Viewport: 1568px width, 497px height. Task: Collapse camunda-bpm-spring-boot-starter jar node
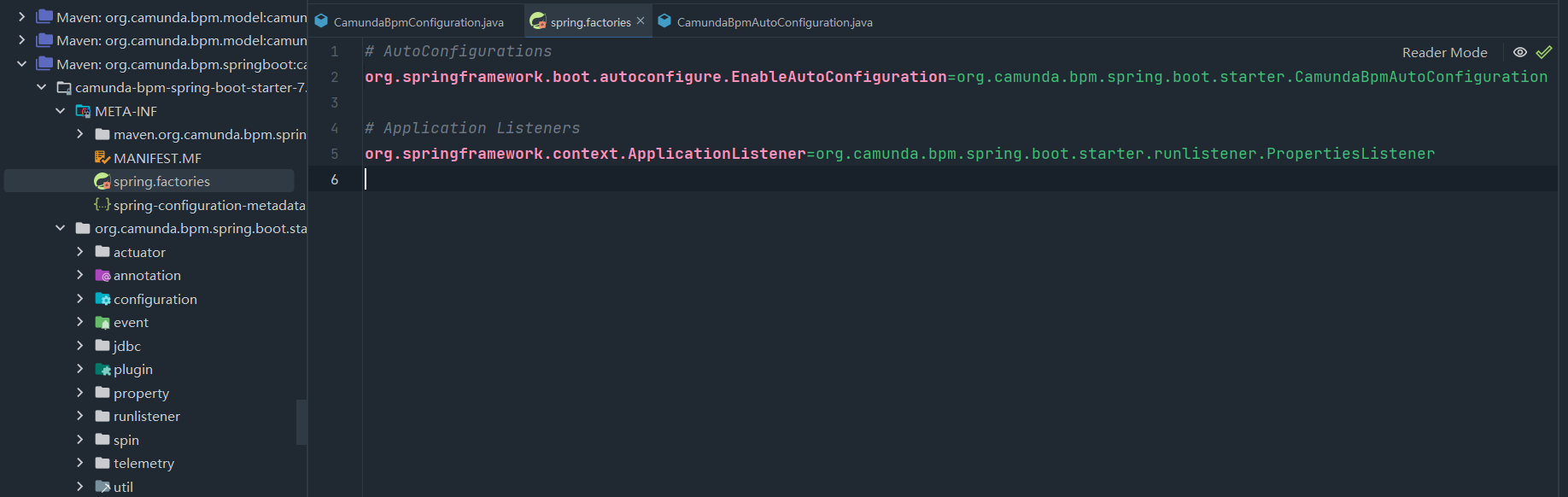click(x=41, y=87)
